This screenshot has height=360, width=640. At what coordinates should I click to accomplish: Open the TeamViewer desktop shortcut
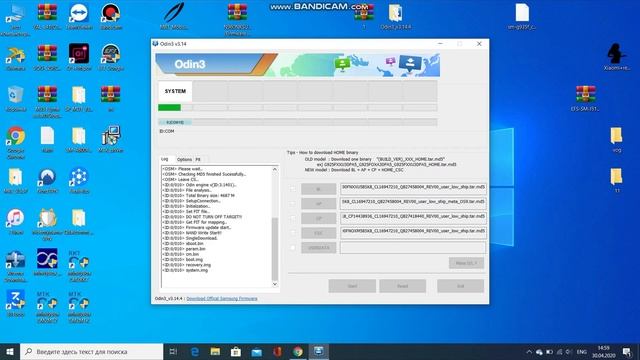tap(78, 16)
